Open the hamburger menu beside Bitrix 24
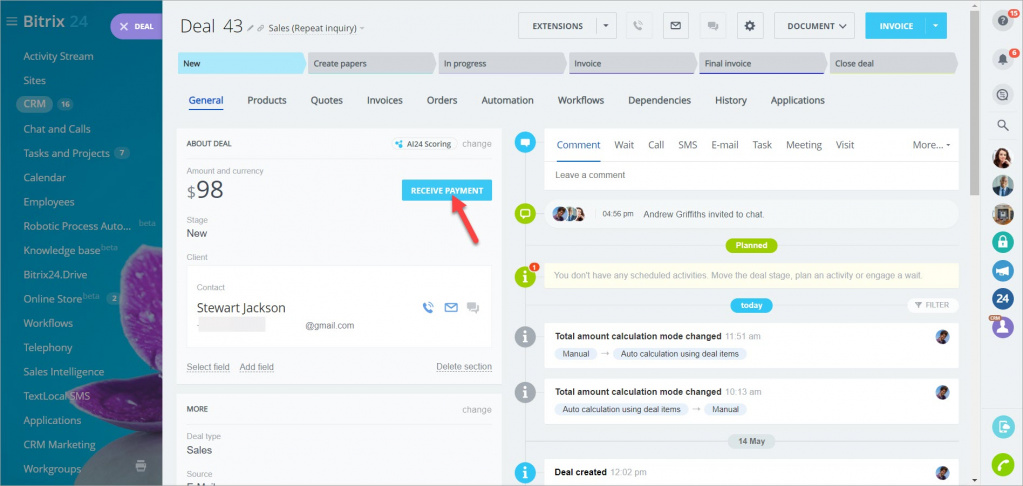 coord(11,22)
